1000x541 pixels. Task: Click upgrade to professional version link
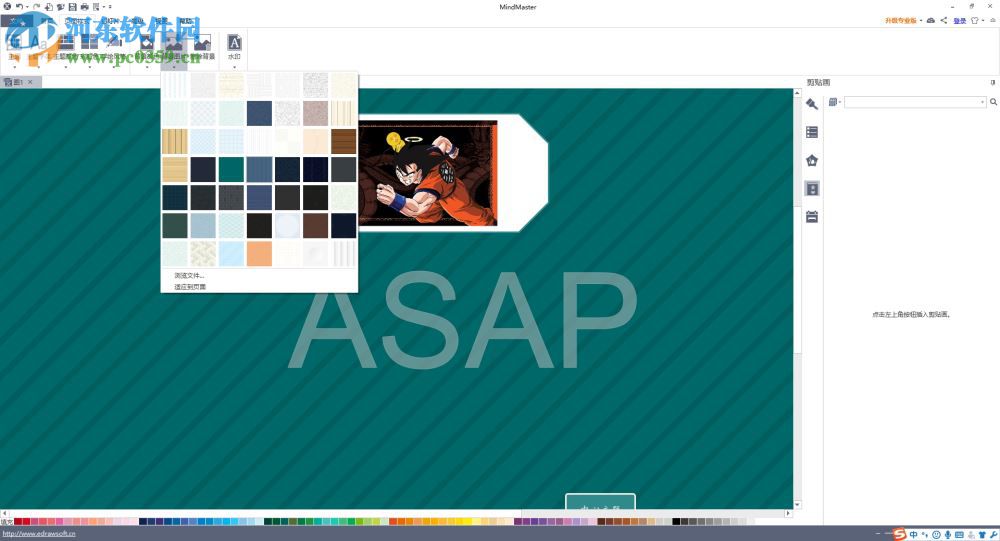[x=901, y=20]
